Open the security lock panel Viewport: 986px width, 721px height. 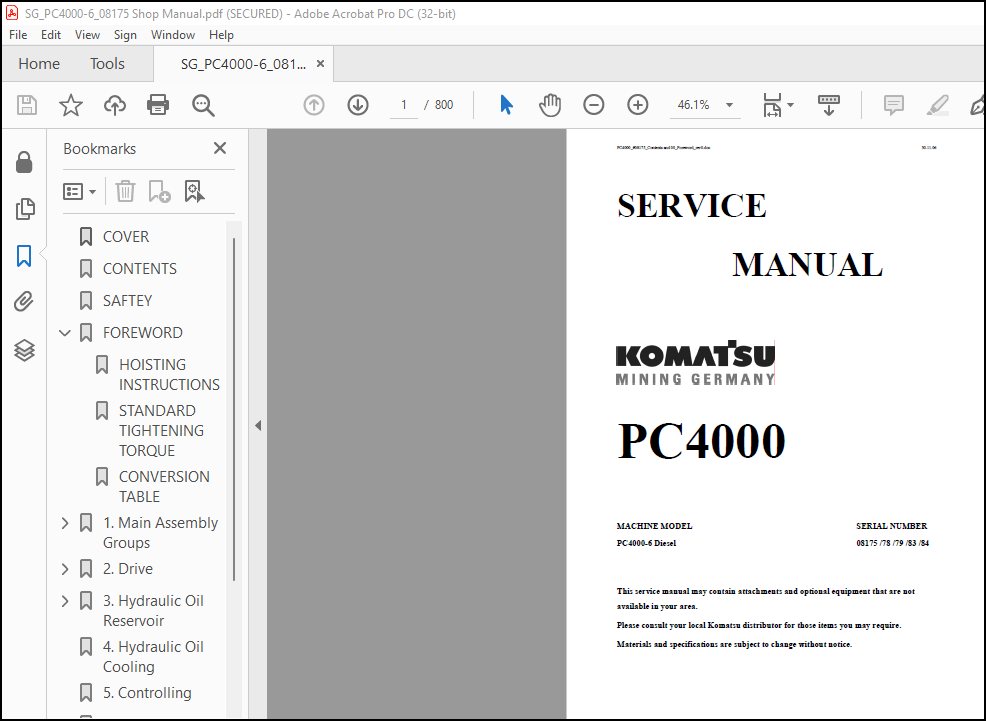click(24, 162)
